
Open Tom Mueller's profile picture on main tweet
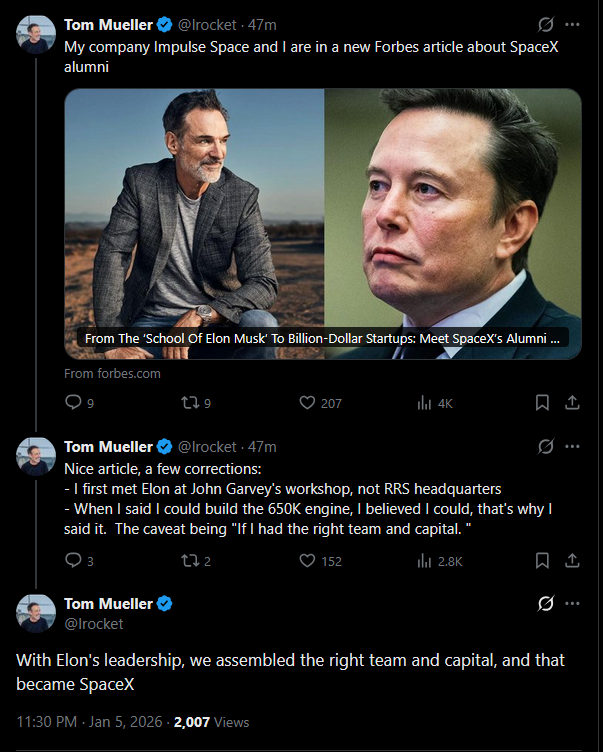click(35, 610)
